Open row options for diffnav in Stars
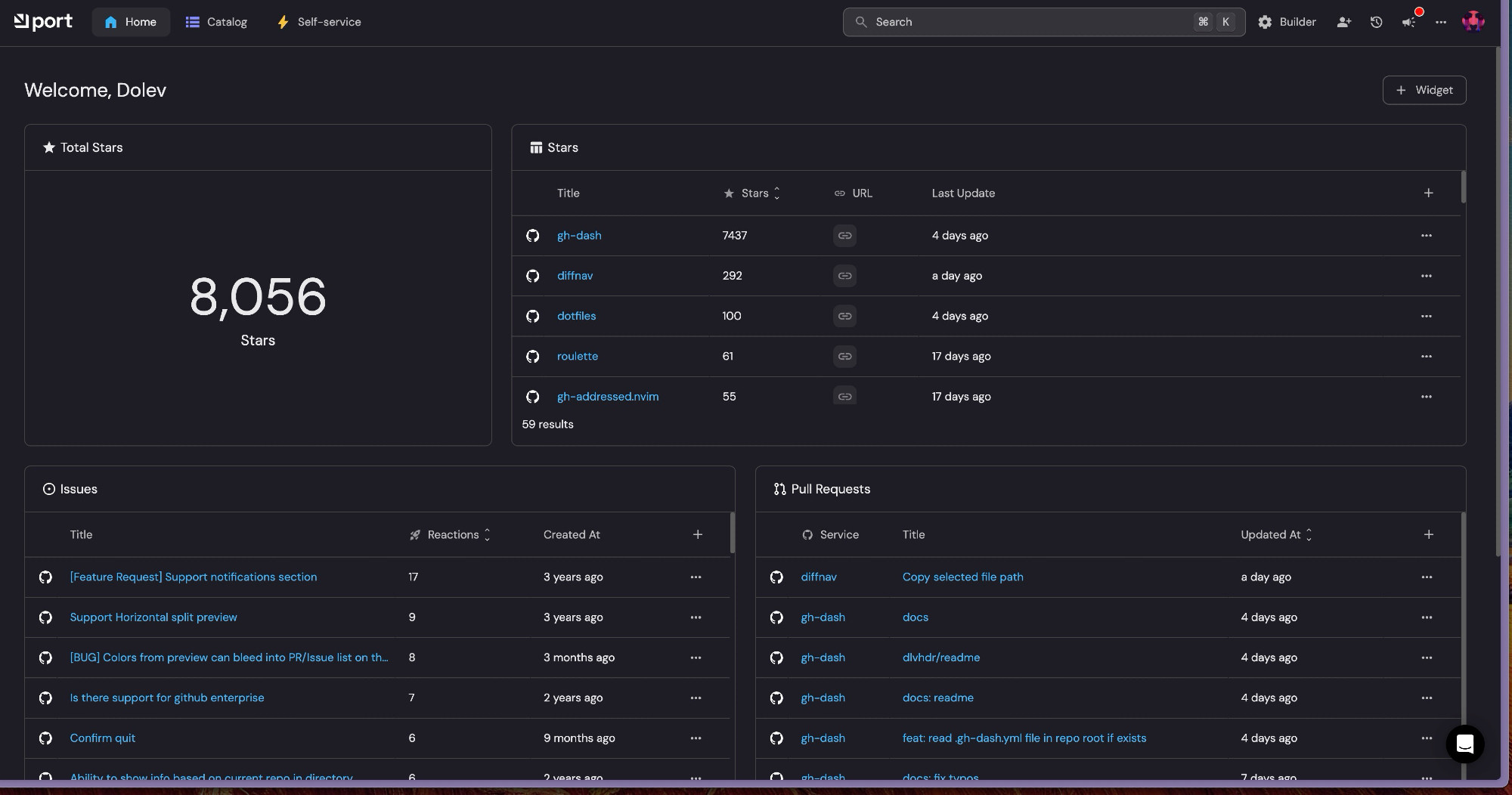The image size is (1512, 795). point(1426,276)
